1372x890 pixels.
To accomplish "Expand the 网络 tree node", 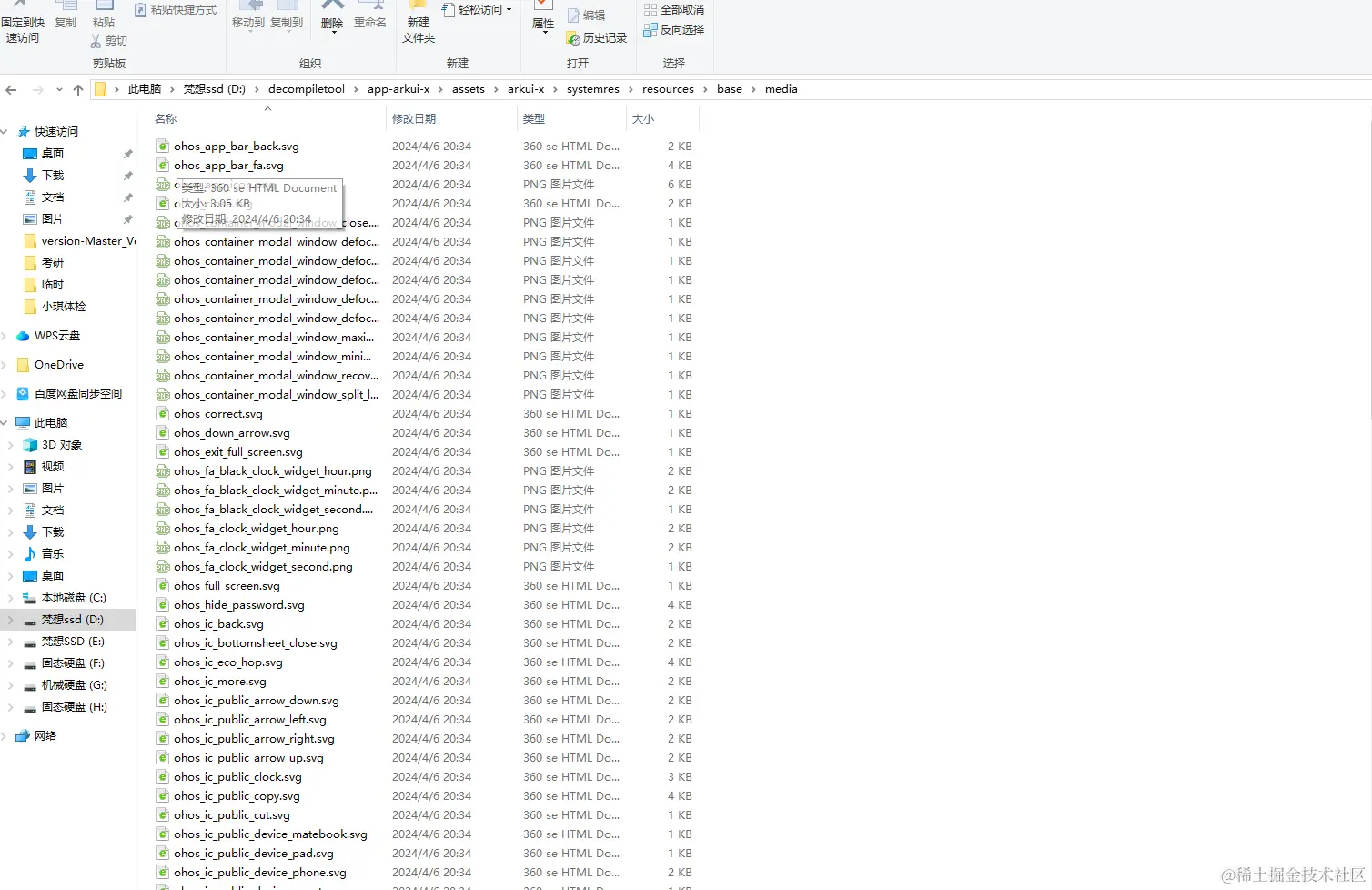I will coord(5,736).
